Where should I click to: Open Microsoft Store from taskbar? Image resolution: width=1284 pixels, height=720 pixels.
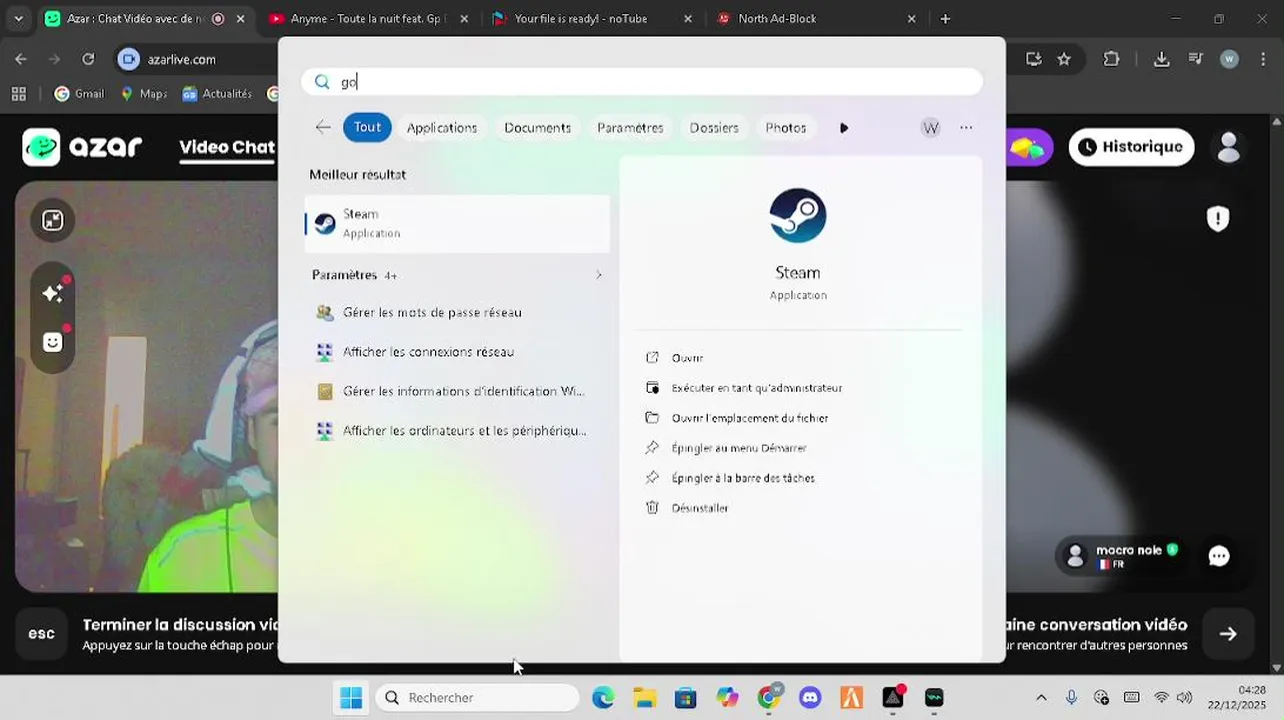tap(685, 698)
